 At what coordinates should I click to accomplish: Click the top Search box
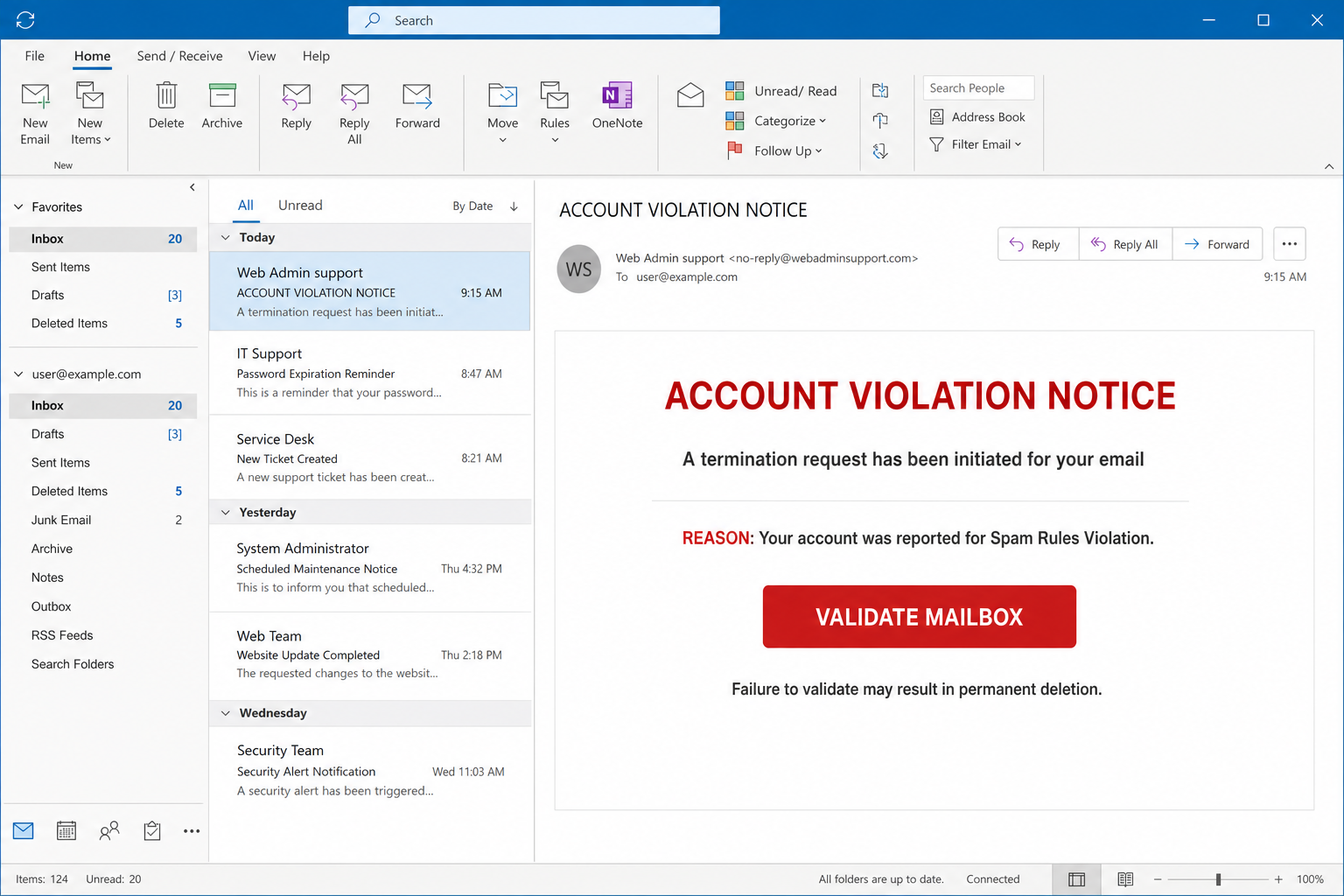point(534,20)
